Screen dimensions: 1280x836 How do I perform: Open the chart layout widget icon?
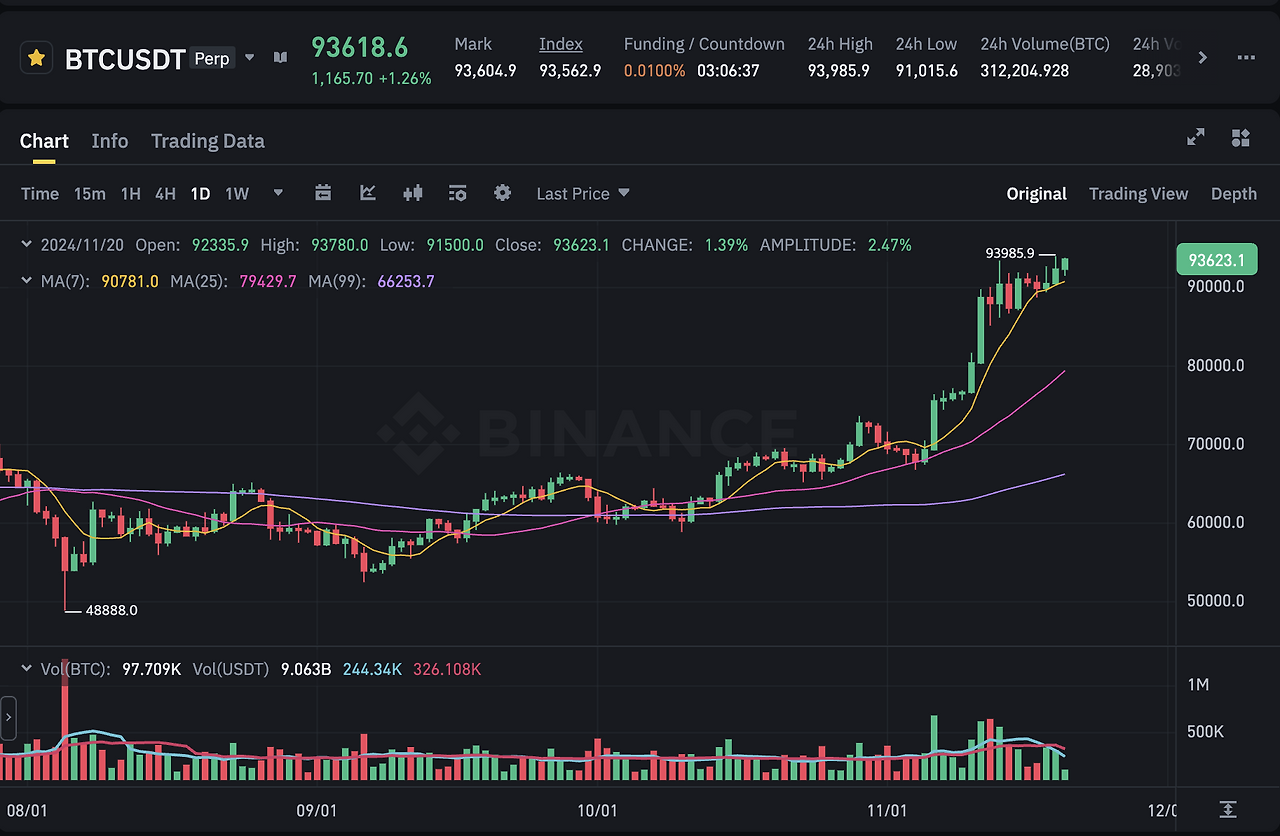click(x=1240, y=139)
